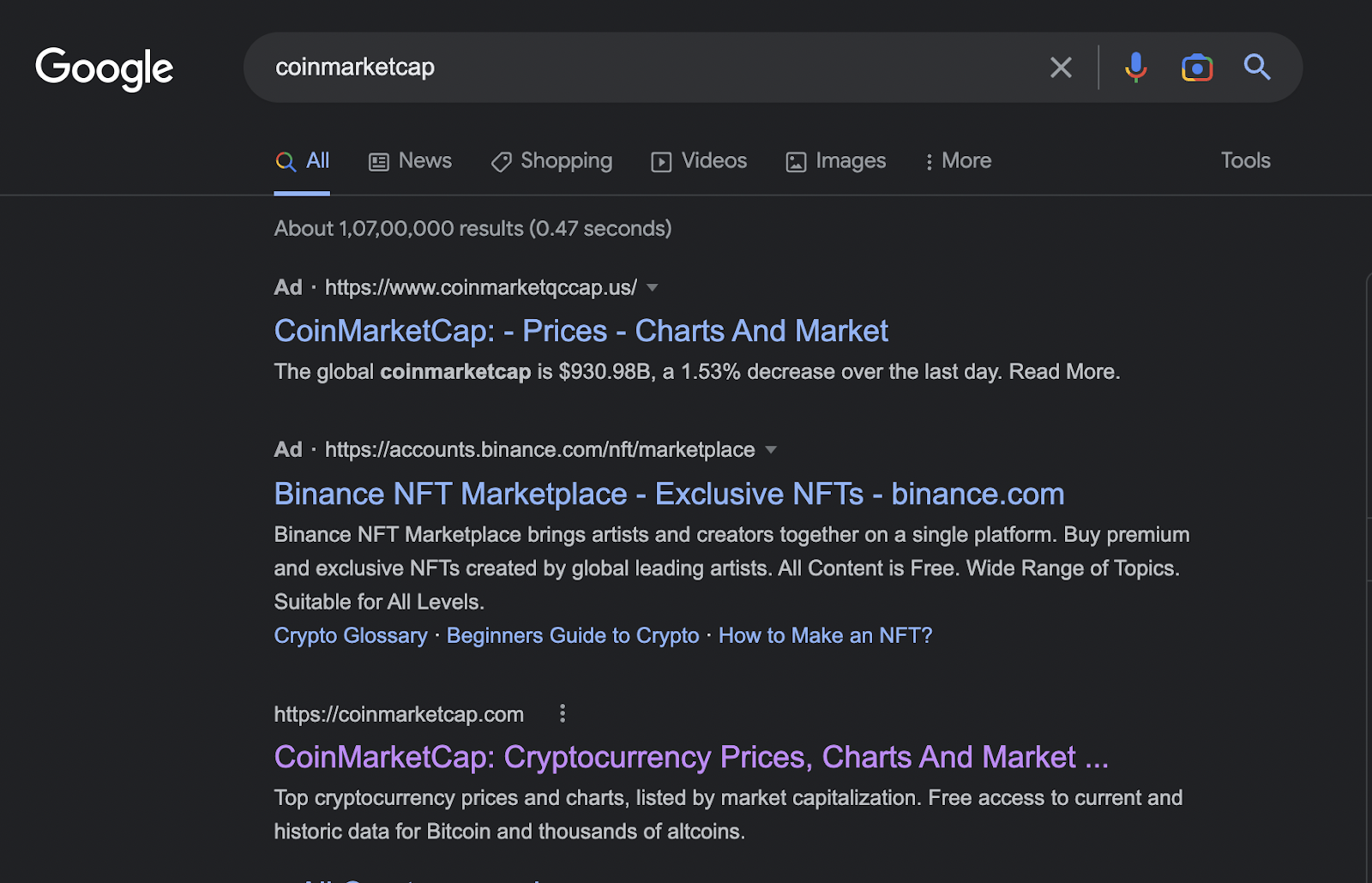Open the Videos results tab
The image size is (1372, 883).
(x=699, y=161)
